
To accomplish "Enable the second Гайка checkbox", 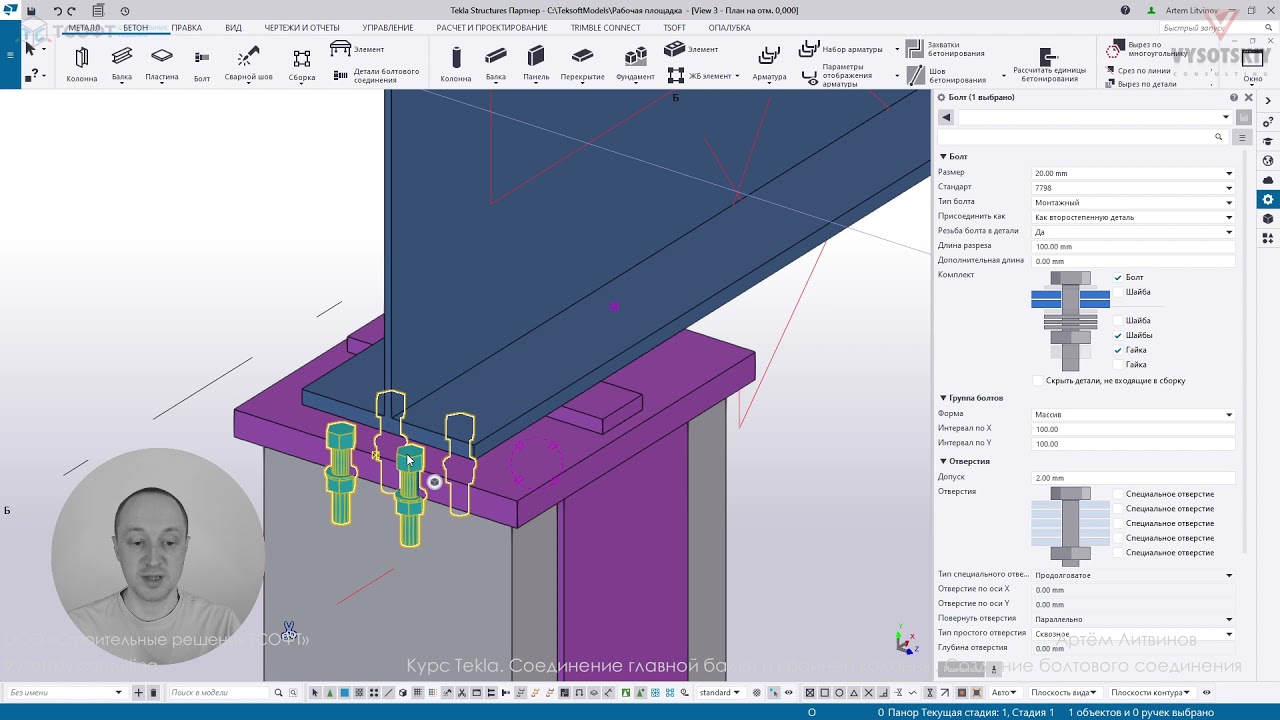I will point(1118,365).
